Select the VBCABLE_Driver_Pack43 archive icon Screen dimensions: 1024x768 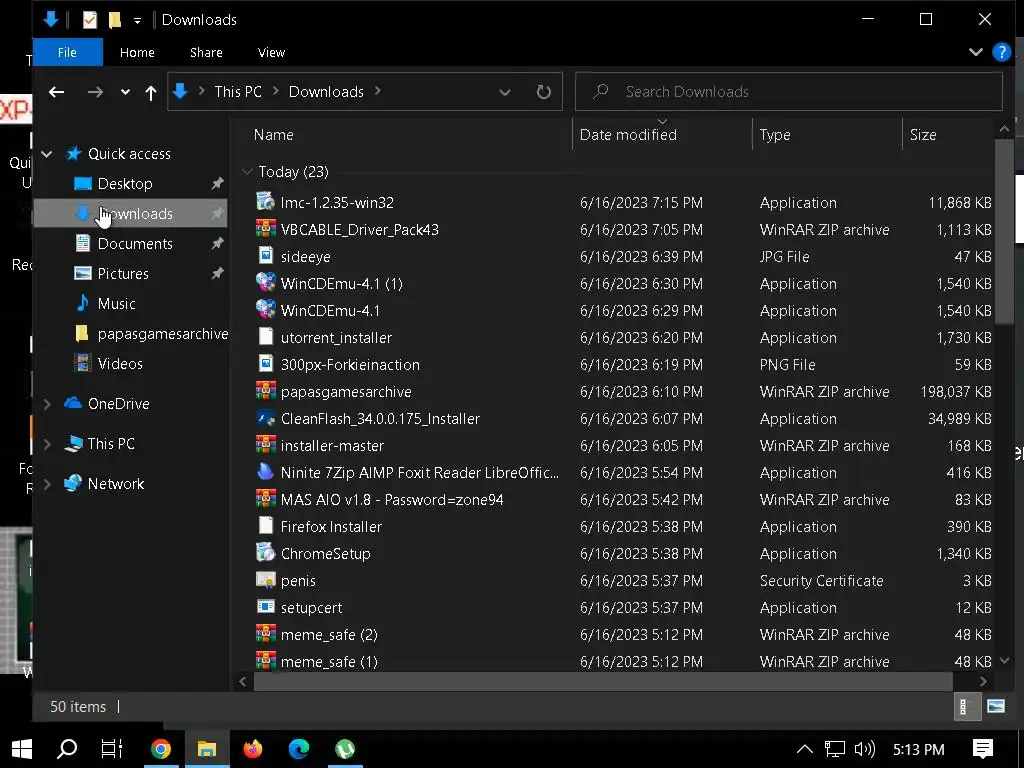click(265, 229)
